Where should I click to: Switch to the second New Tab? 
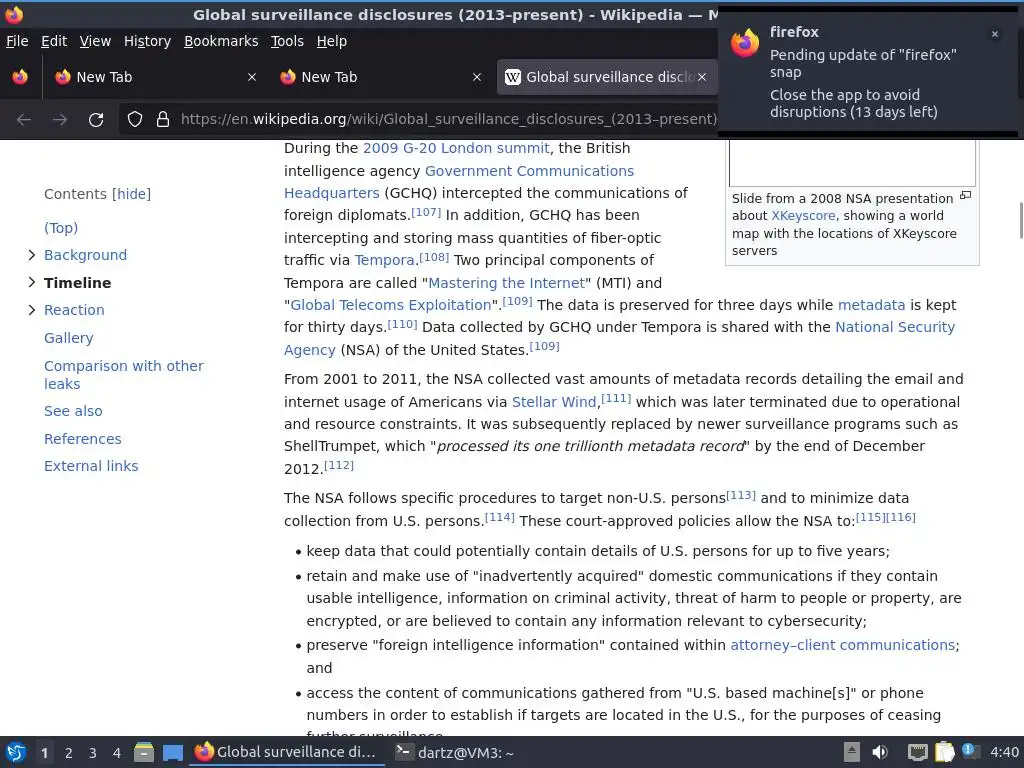(380, 77)
